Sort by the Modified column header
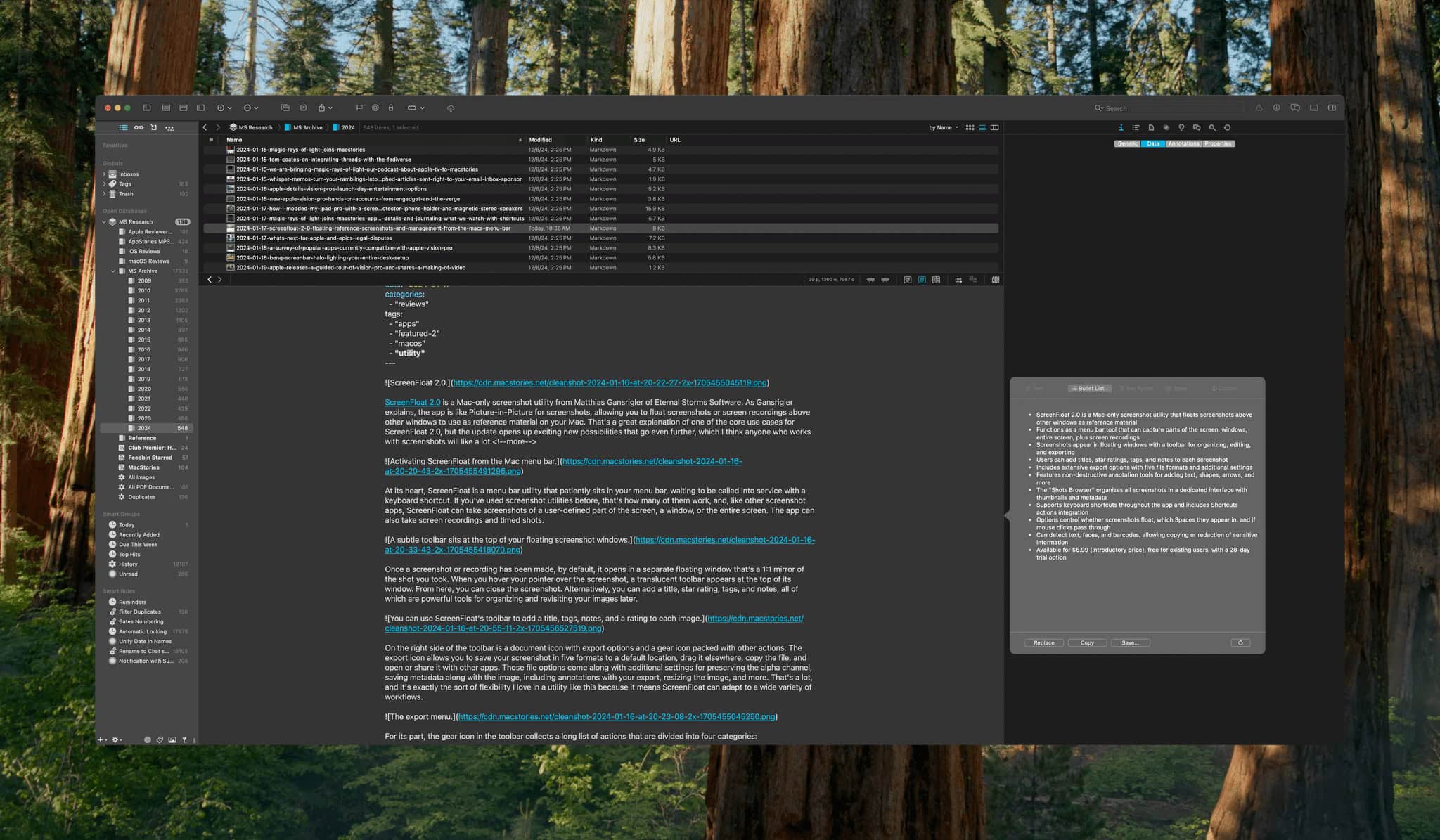 [x=555, y=140]
